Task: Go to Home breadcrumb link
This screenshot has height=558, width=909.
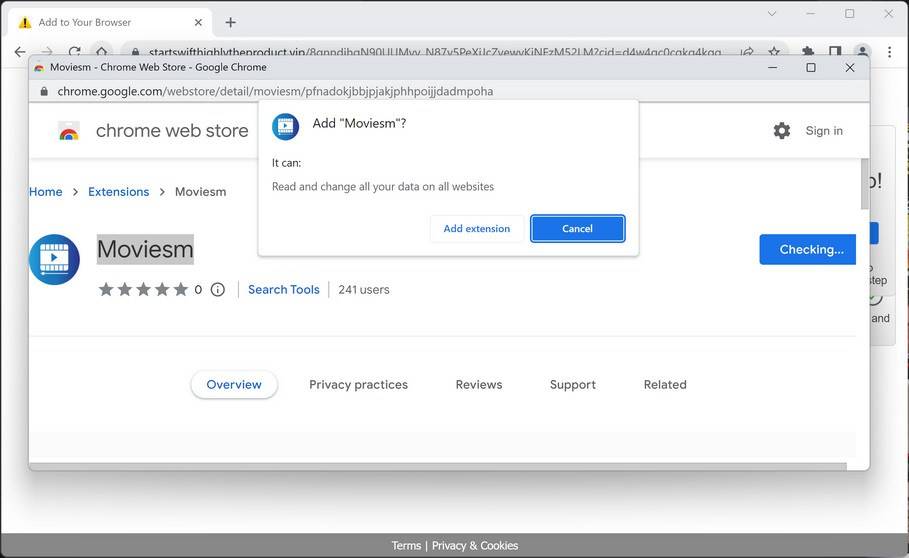Action: coord(46,192)
